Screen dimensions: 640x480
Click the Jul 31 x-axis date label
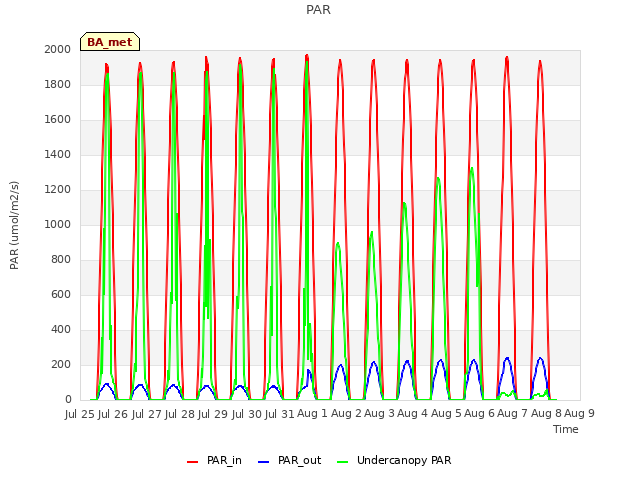(x=280, y=414)
